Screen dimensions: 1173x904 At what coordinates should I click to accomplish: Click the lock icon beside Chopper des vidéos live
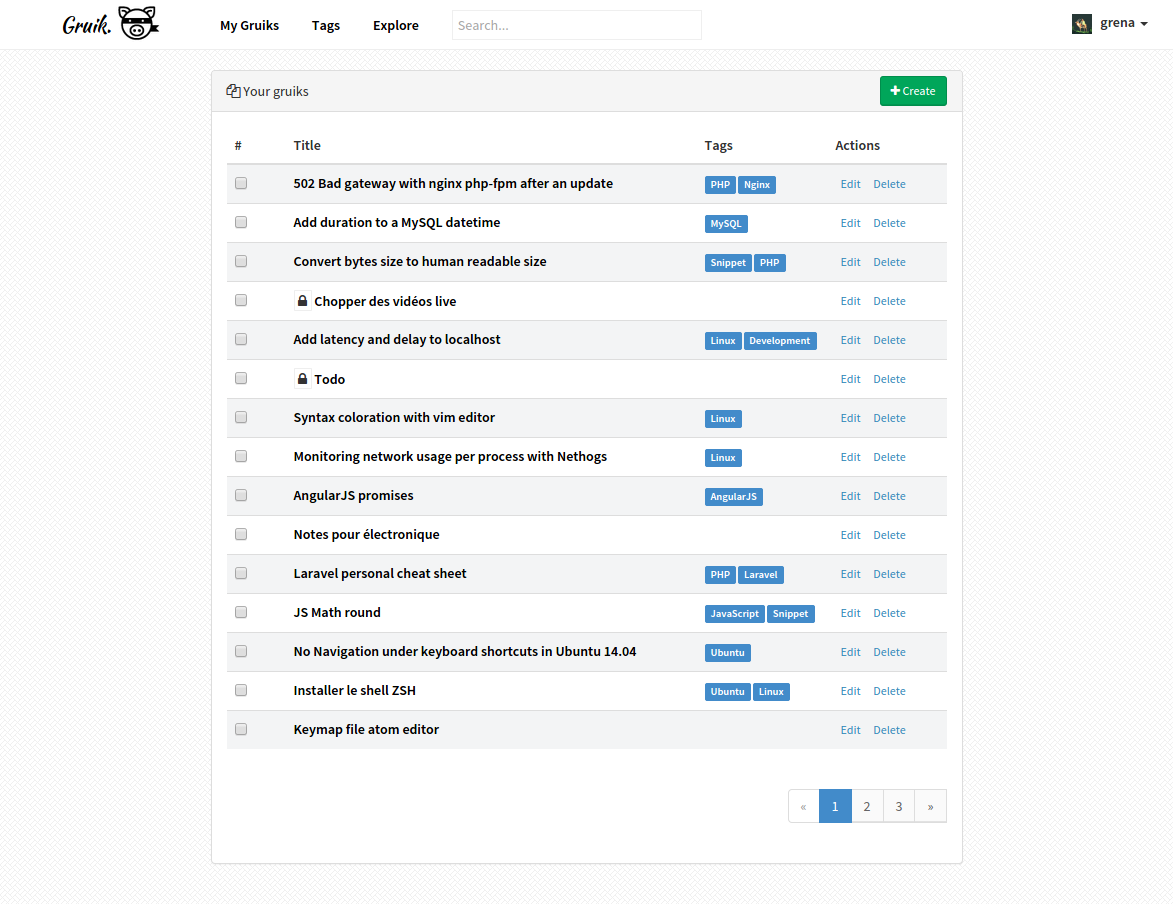coord(302,301)
